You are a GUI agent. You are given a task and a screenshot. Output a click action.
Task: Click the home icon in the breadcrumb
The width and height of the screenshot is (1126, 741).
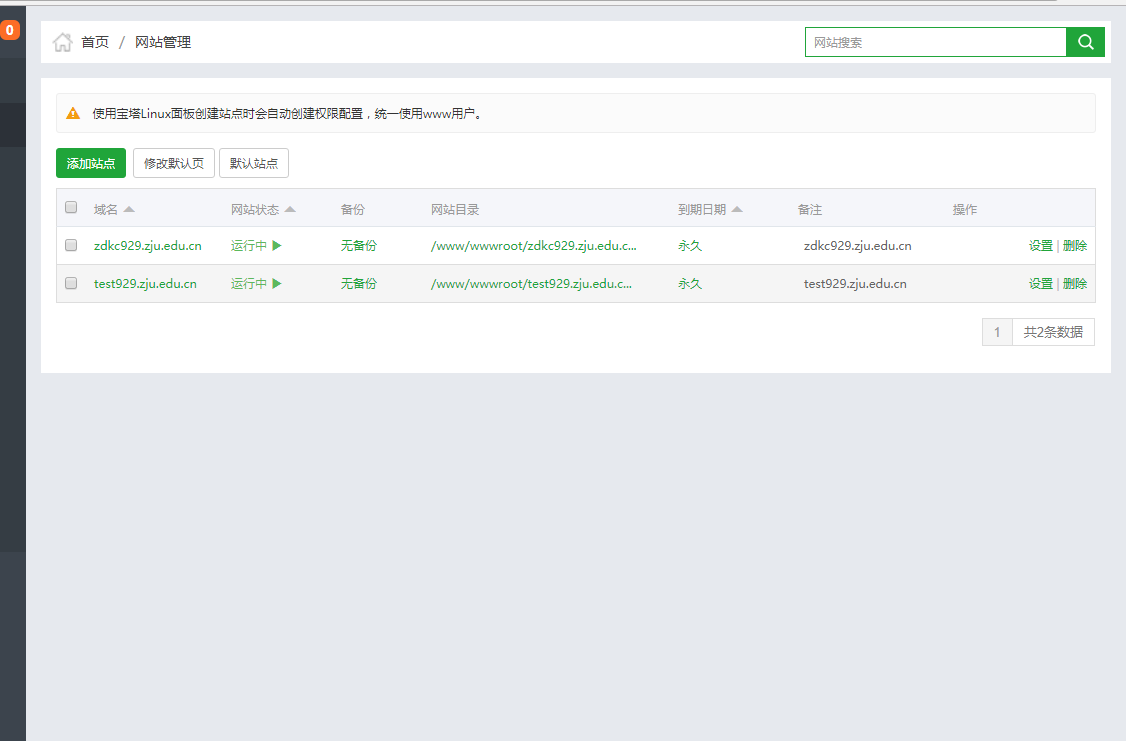click(x=63, y=42)
